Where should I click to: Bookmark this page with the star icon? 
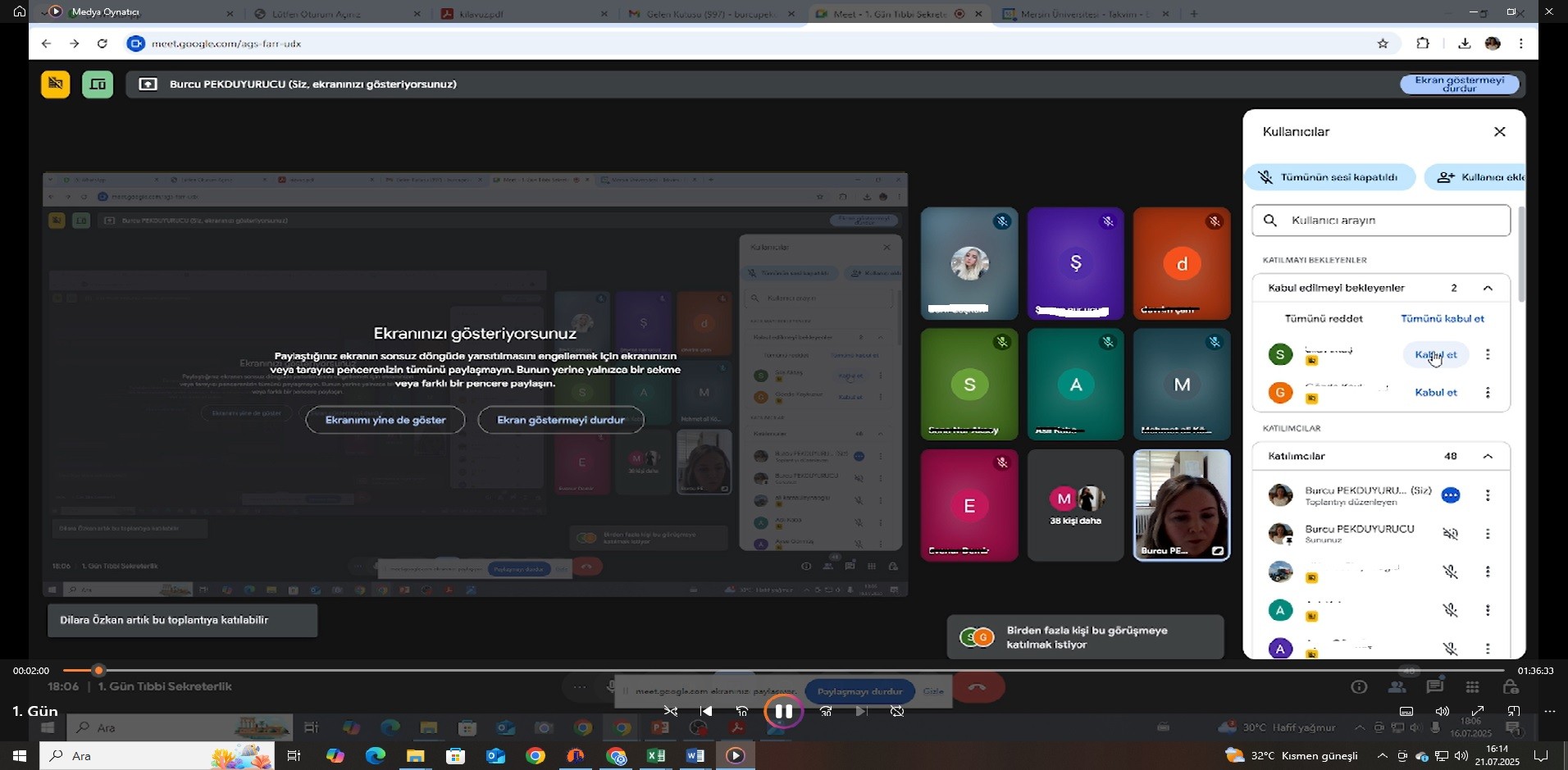1383,43
